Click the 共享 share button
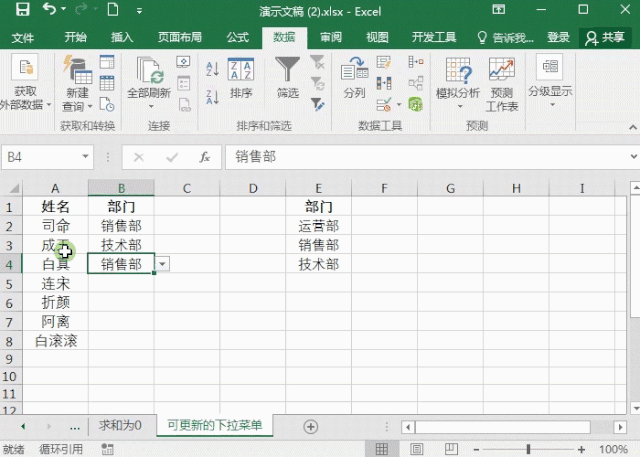This screenshot has height=457, width=640. [605, 38]
